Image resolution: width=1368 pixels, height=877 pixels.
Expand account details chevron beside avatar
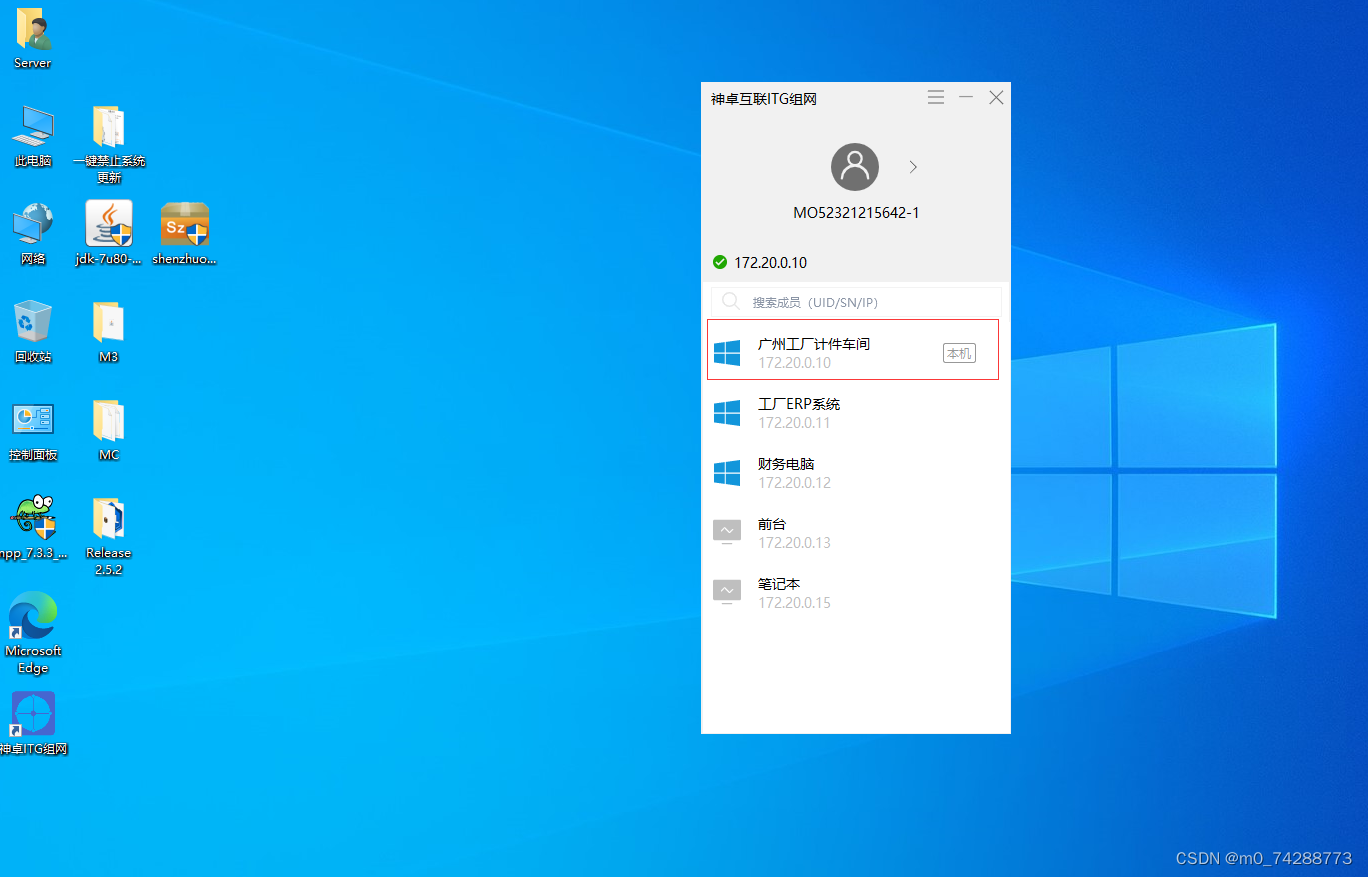913,167
